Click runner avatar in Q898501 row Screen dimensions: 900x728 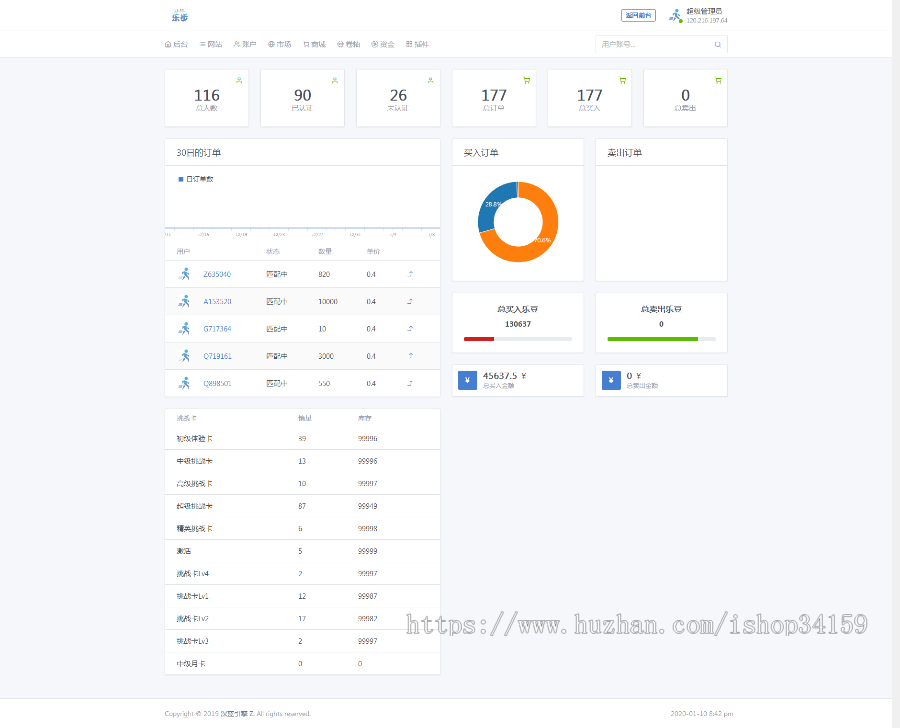pos(184,383)
